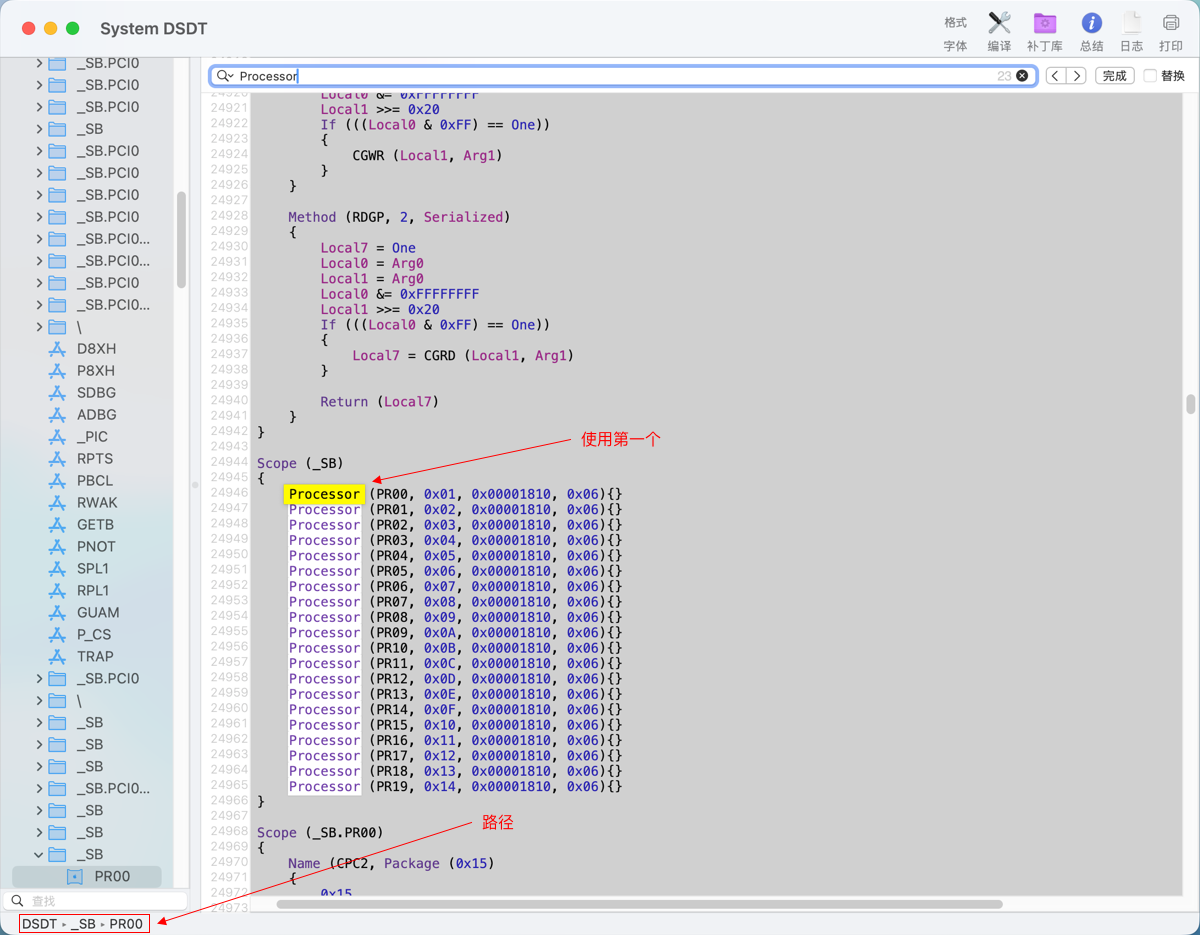Click the 完成 done button
The image size is (1200, 935).
pos(1114,76)
